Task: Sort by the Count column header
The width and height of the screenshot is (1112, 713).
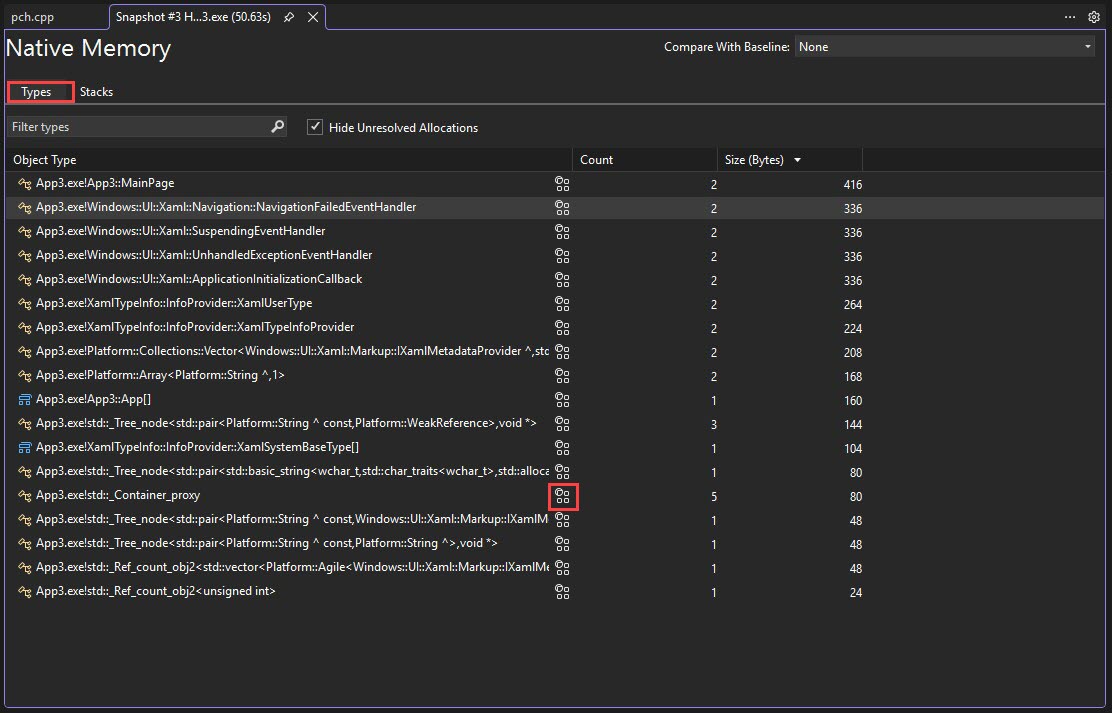Action: click(596, 159)
